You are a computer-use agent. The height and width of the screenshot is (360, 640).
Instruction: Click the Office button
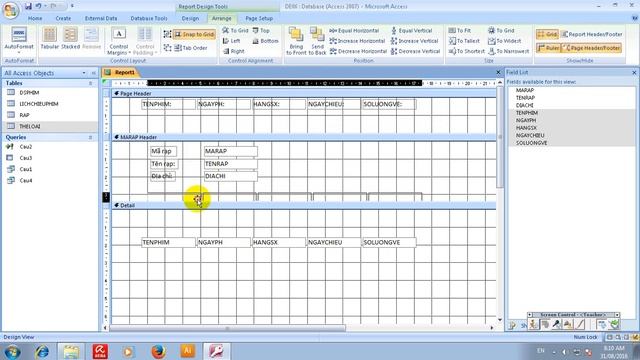10,10
